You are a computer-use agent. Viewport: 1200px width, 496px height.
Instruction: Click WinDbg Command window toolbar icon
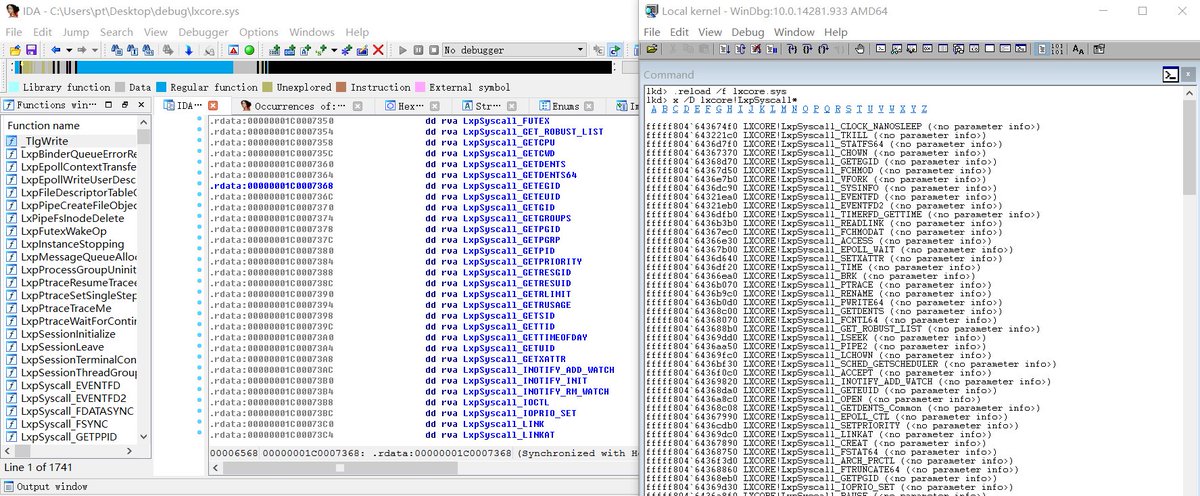880,49
